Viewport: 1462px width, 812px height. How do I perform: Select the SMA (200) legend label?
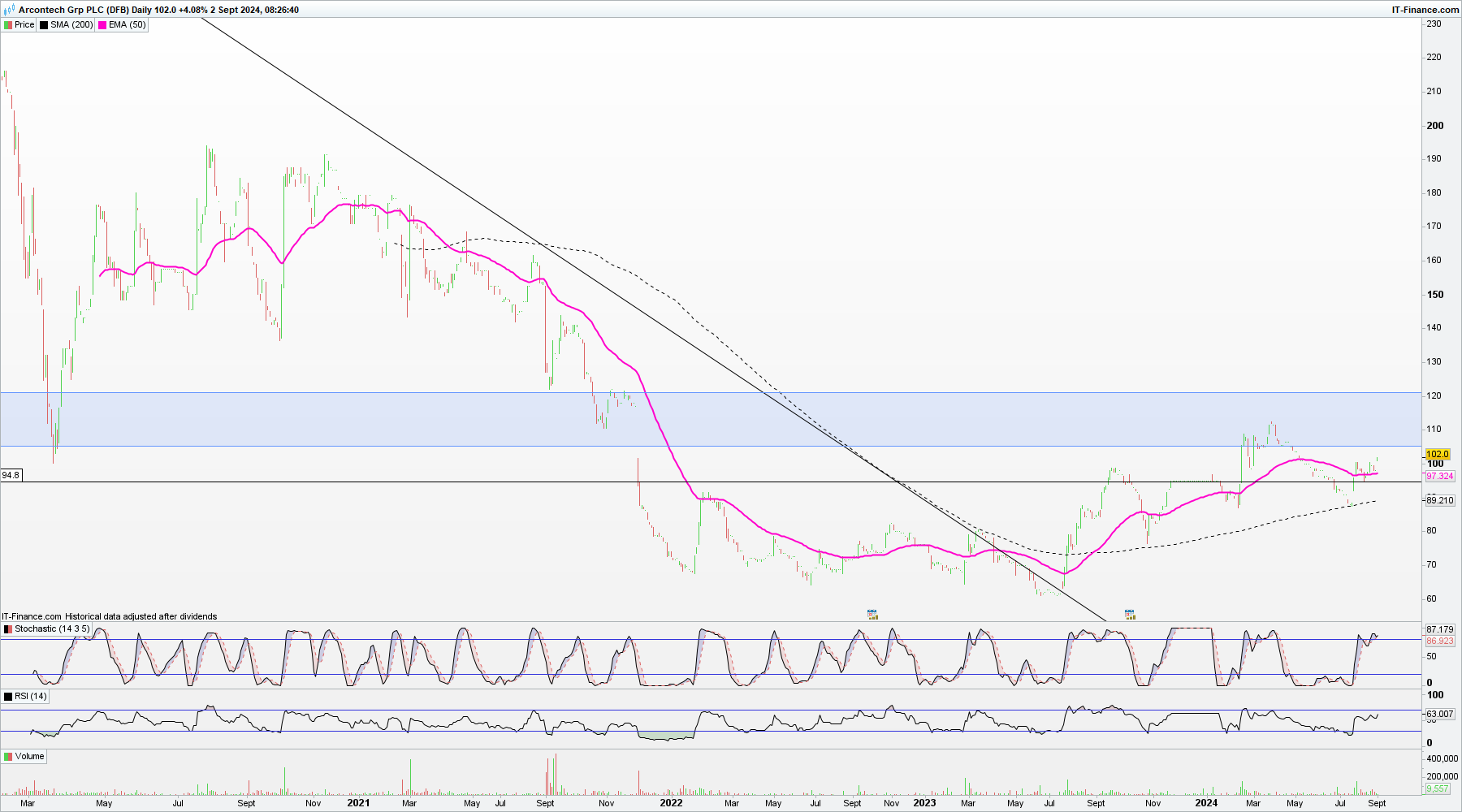71,25
